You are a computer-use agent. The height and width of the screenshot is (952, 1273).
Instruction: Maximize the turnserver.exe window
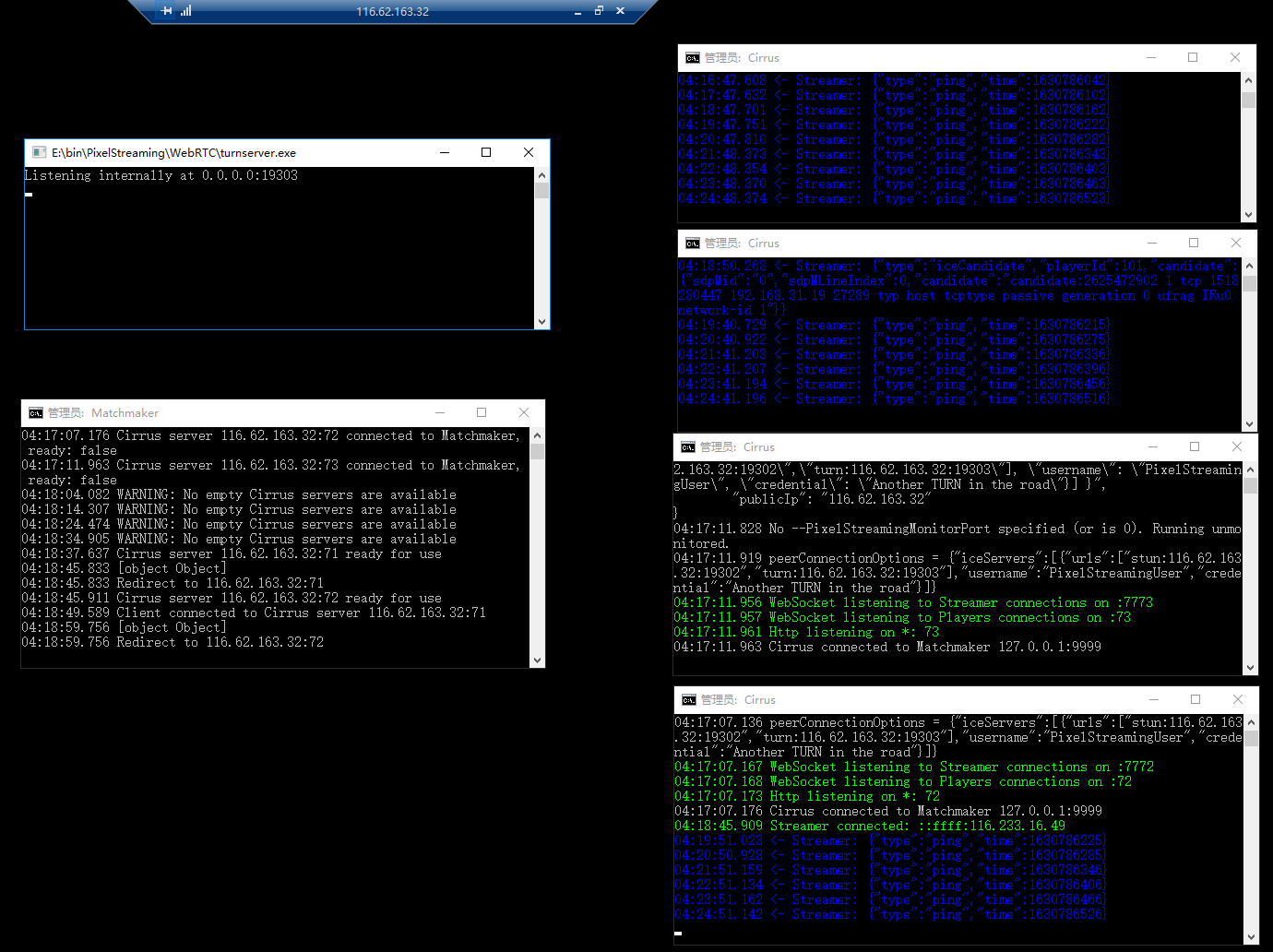[x=486, y=152]
